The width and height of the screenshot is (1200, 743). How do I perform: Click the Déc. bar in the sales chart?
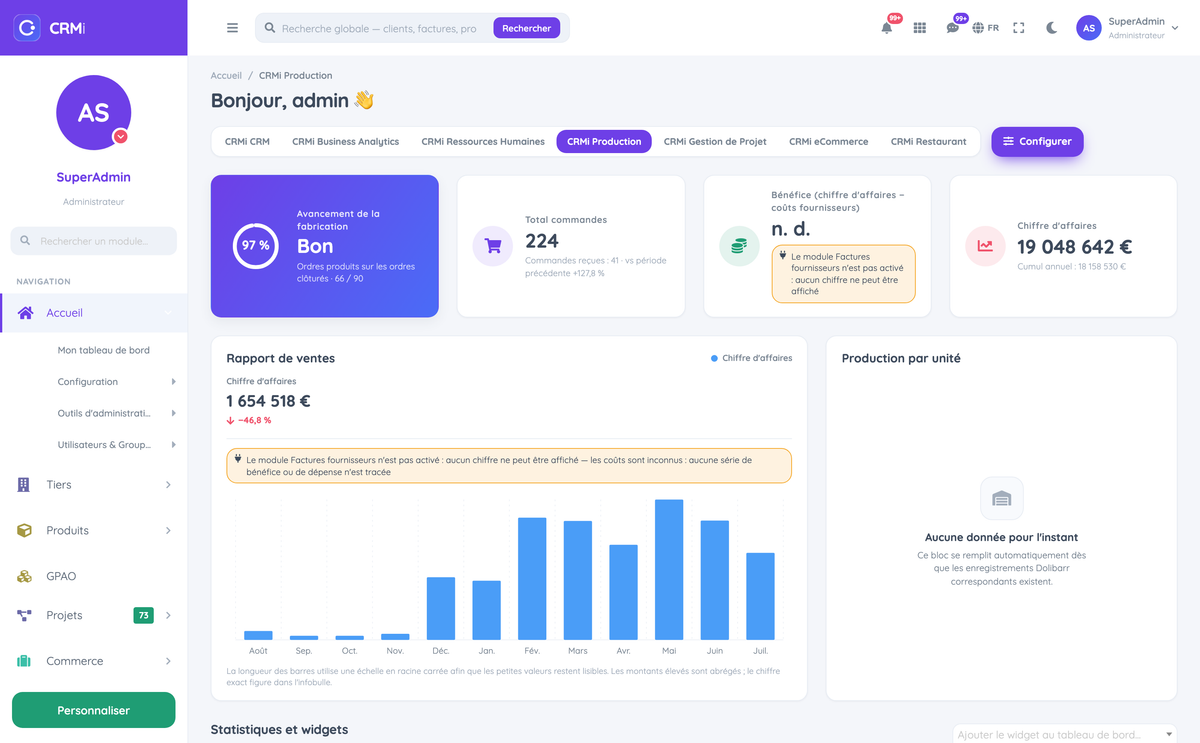441,609
